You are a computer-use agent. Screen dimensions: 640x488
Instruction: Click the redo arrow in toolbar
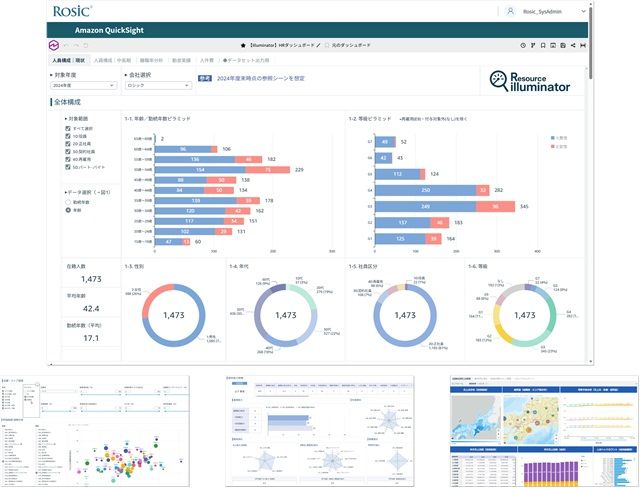pyautogui.click(x=77, y=45)
